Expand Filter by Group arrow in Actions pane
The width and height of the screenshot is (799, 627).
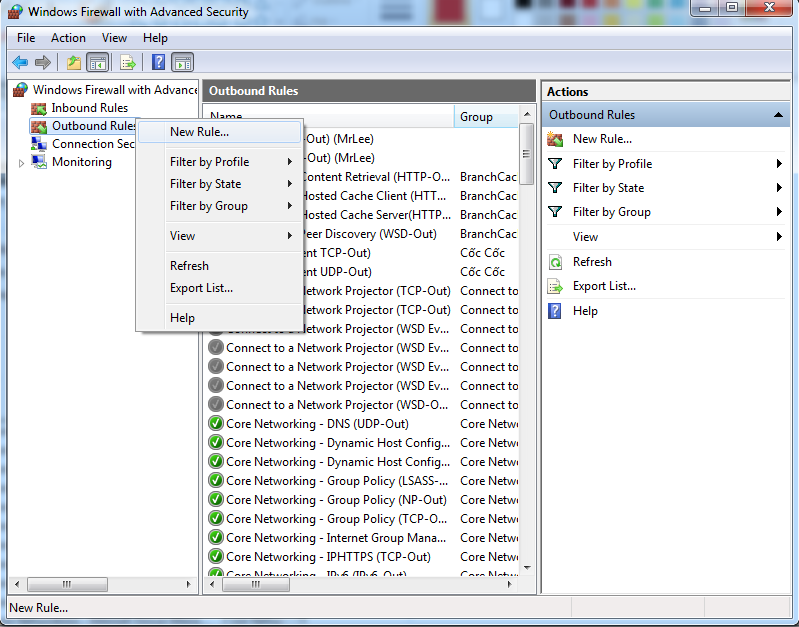[x=779, y=212]
